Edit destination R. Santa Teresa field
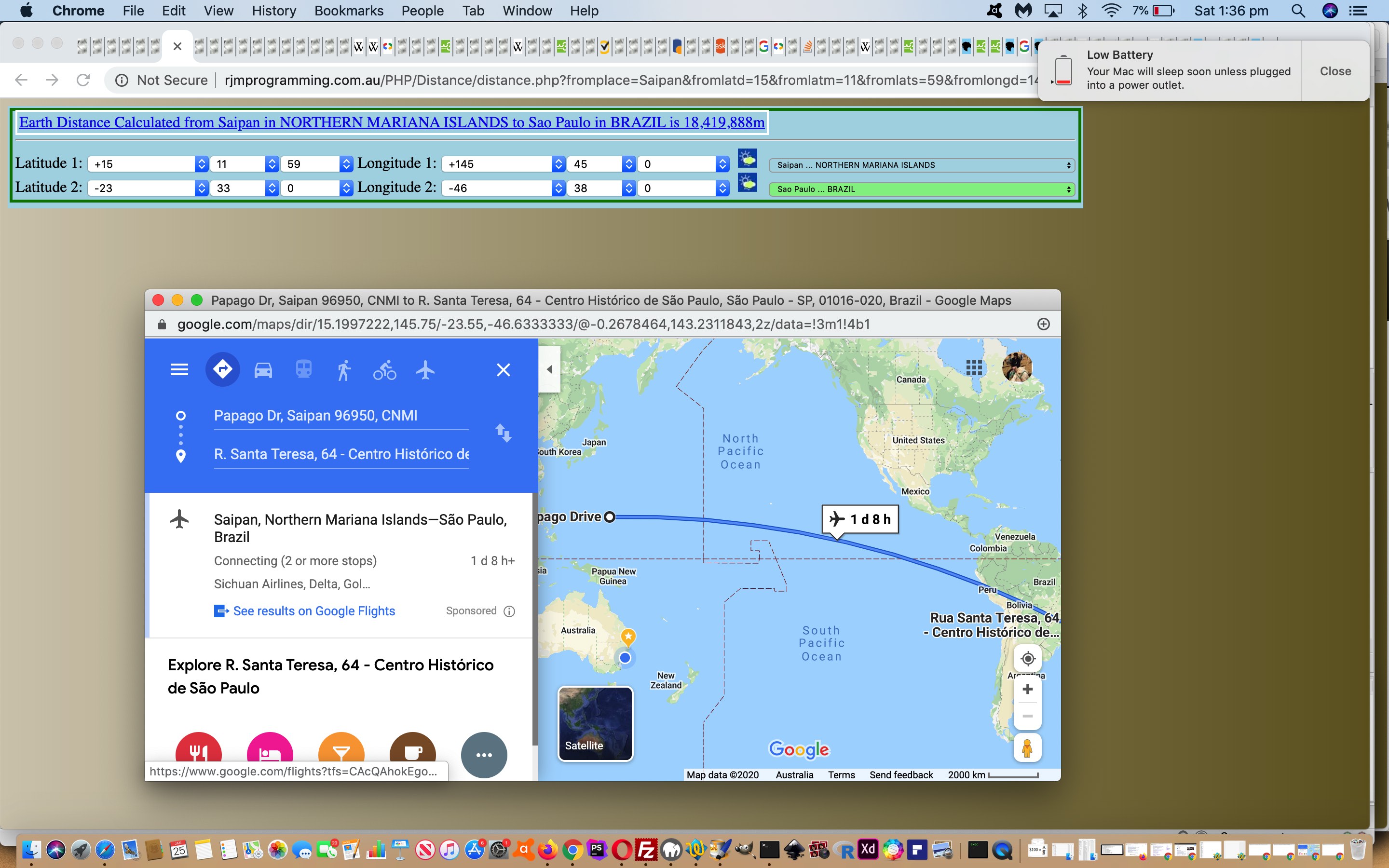This screenshot has width=1389, height=868. pos(341,454)
